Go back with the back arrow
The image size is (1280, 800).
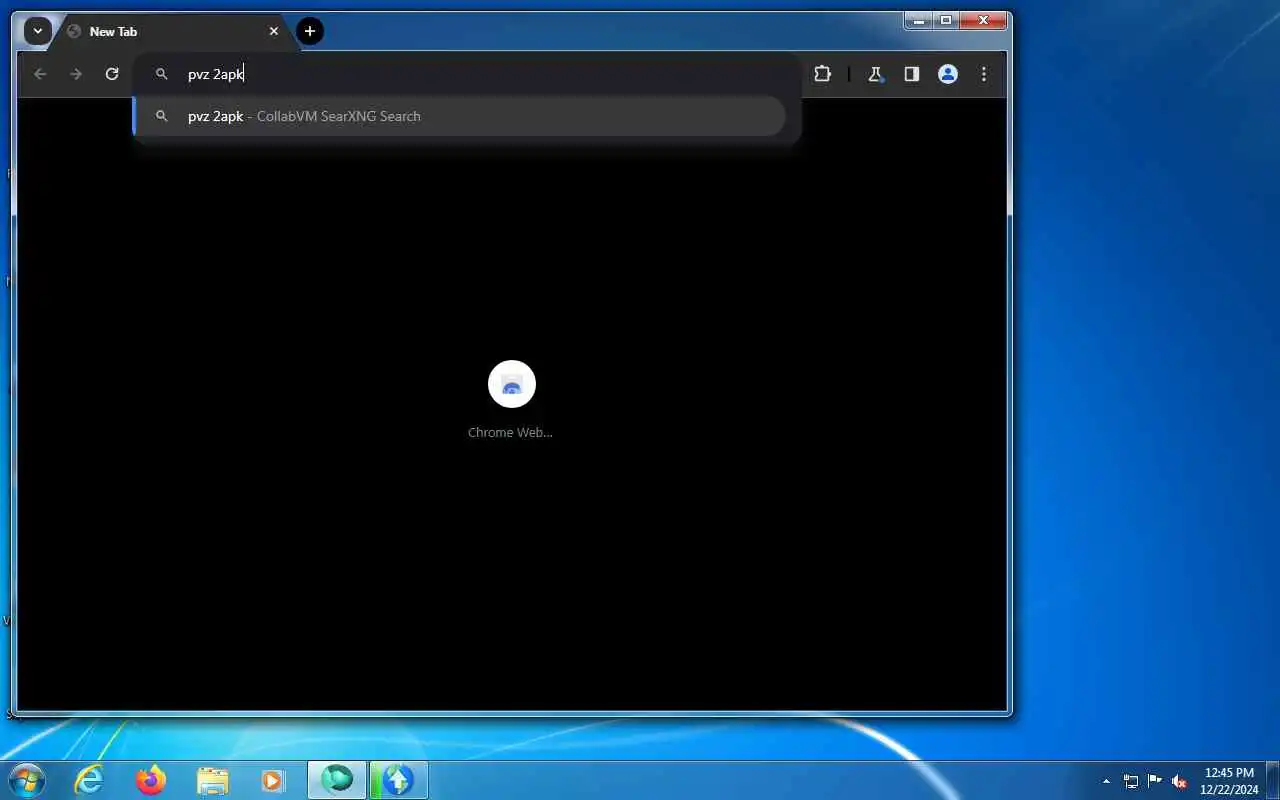click(x=40, y=74)
